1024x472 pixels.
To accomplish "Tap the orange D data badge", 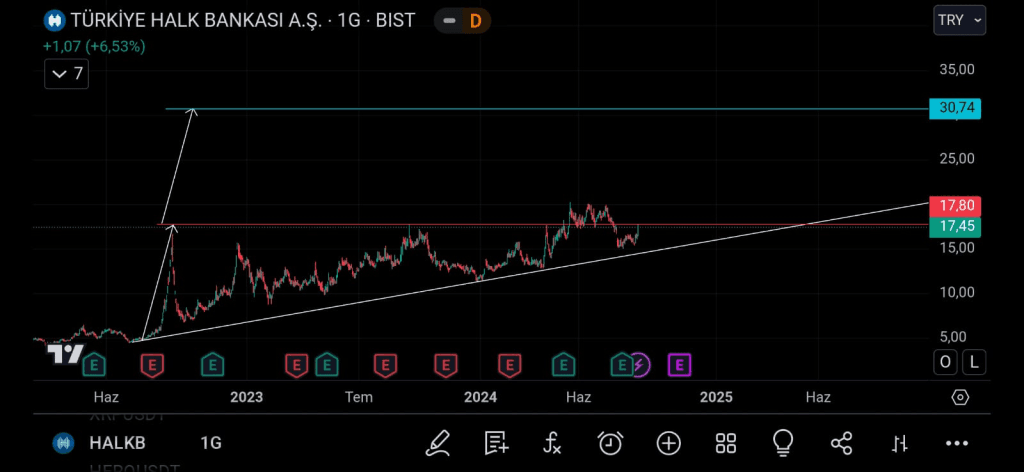I will click(x=475, y=21).
